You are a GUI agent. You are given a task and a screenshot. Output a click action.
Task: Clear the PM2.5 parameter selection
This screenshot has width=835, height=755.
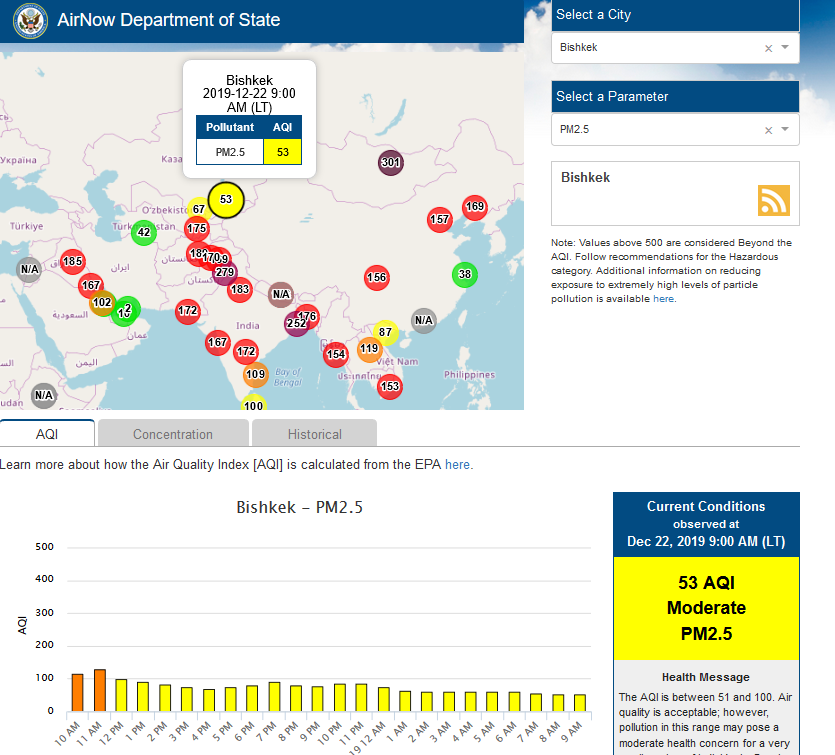pos(768,130)
